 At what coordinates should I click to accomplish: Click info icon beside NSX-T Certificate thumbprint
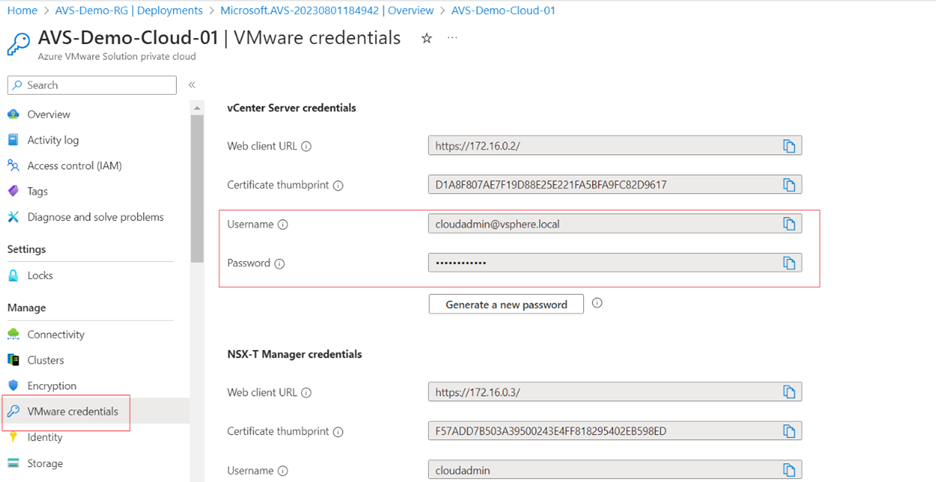pos(338,432)
